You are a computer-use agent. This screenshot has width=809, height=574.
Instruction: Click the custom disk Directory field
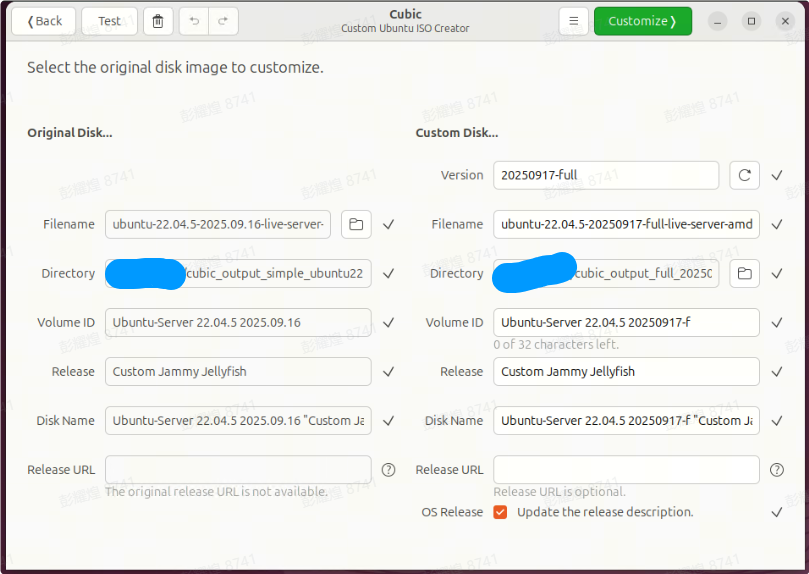click(x=606, y=273)
